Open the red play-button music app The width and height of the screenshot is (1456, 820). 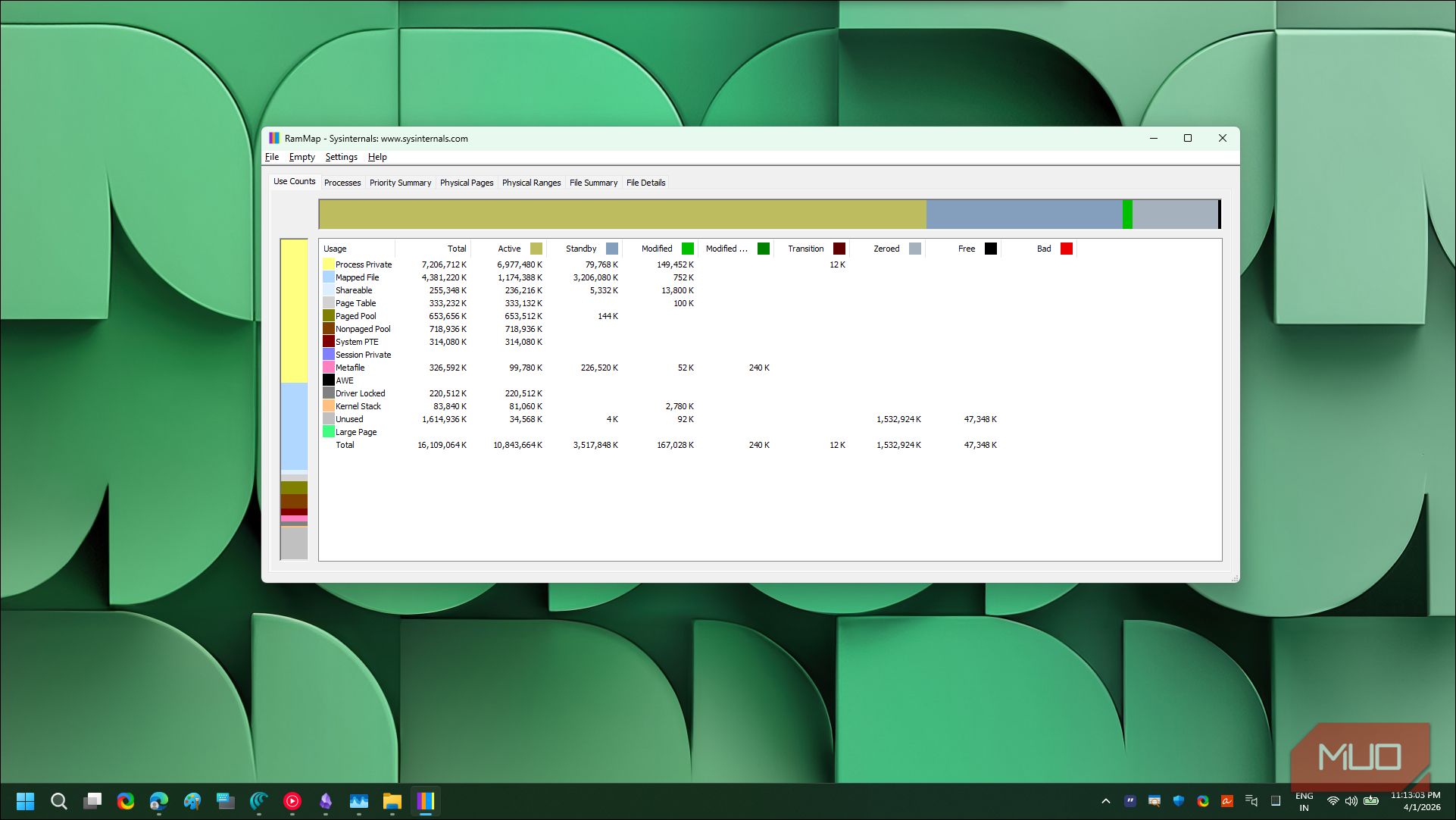pyautogui.click(x=292, y=801)
